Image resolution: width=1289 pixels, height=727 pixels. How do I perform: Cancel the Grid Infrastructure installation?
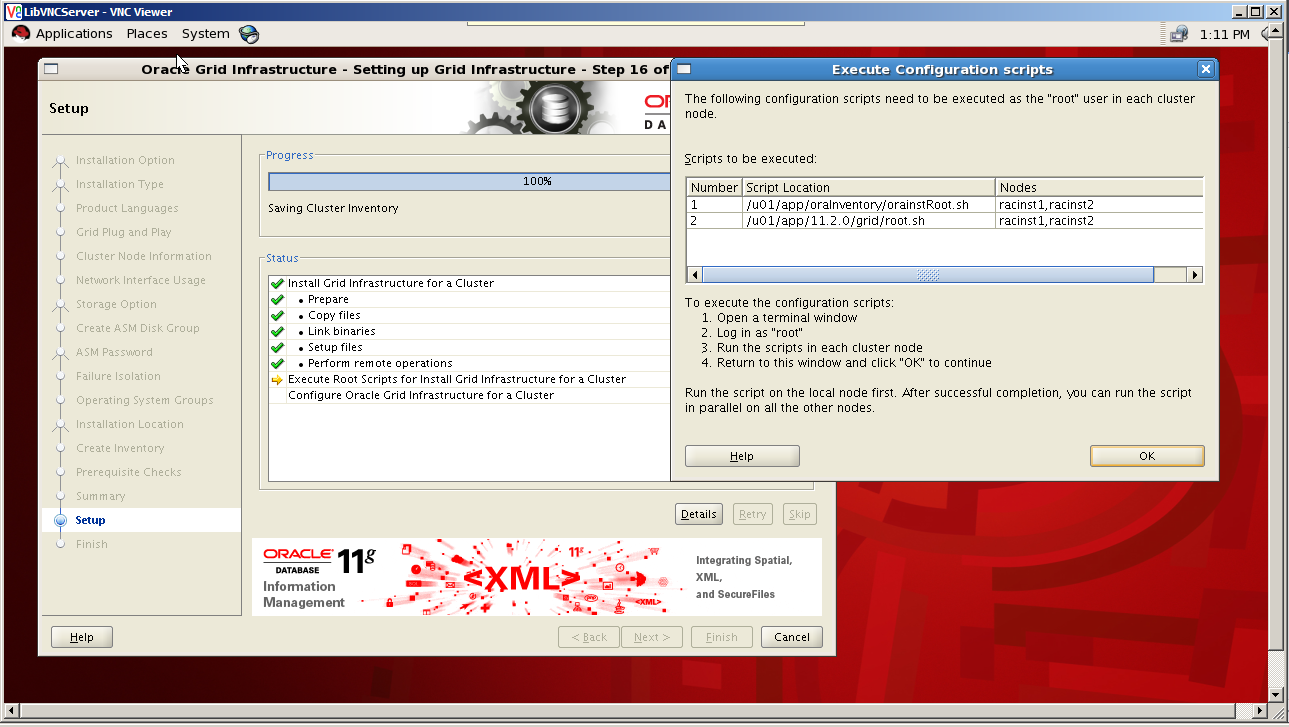pos(792,637)
